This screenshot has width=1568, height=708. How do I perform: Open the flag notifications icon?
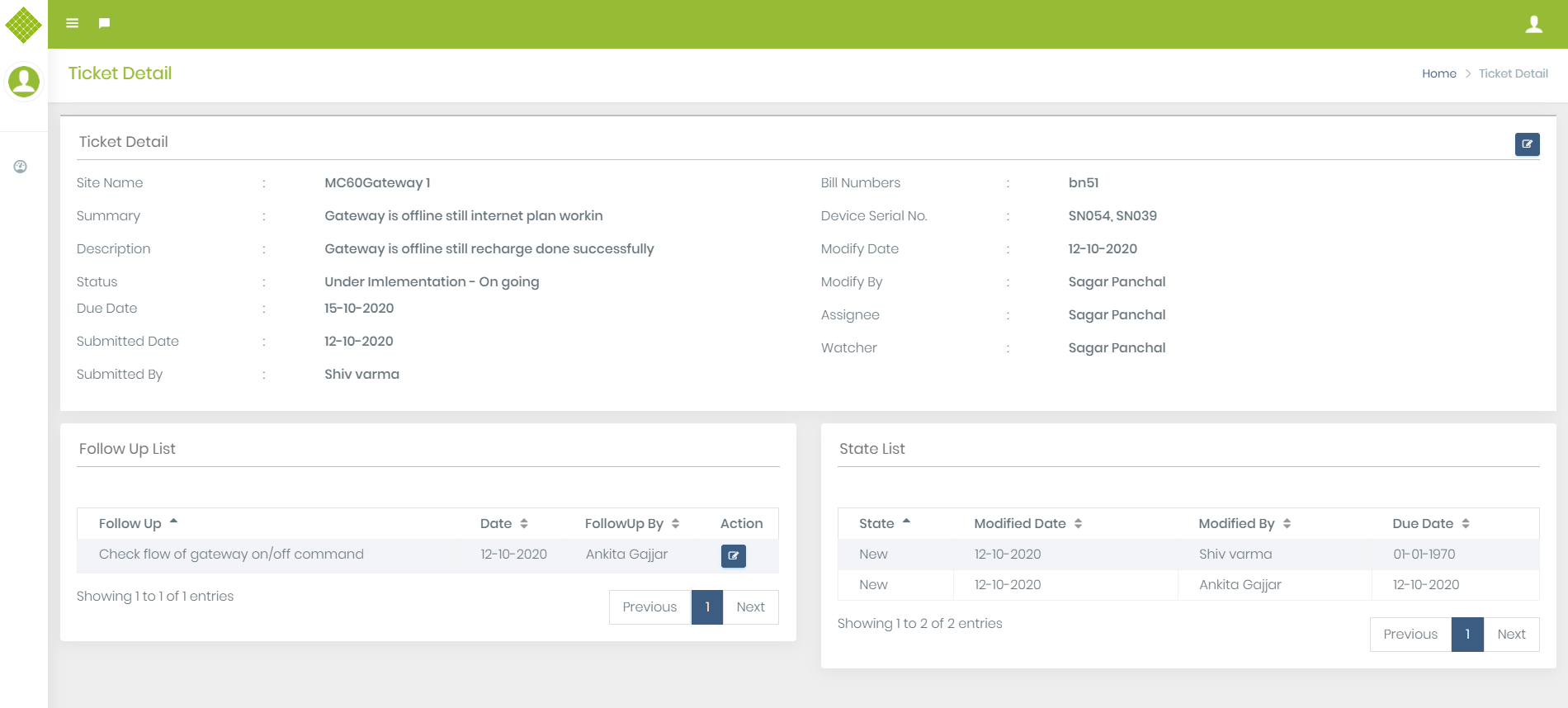(x=104, y=23)
